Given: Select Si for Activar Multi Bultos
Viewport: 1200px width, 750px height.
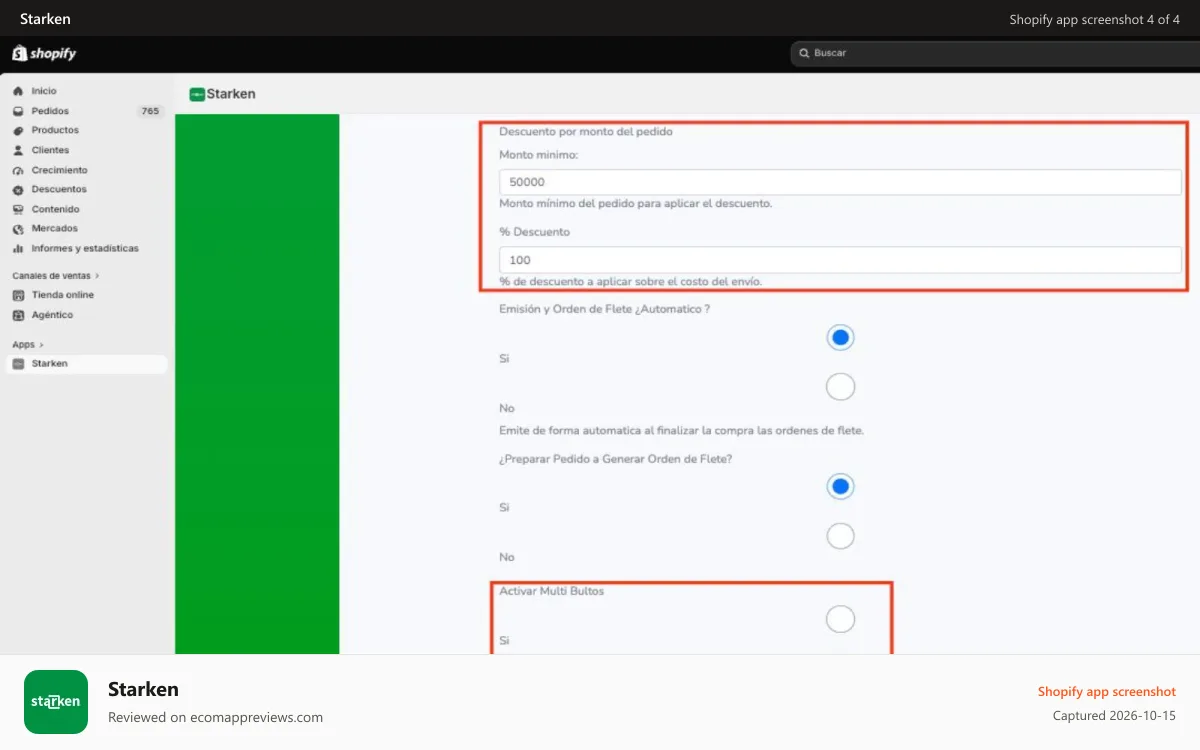Looking at the screenshot, I should pos(840,619).
